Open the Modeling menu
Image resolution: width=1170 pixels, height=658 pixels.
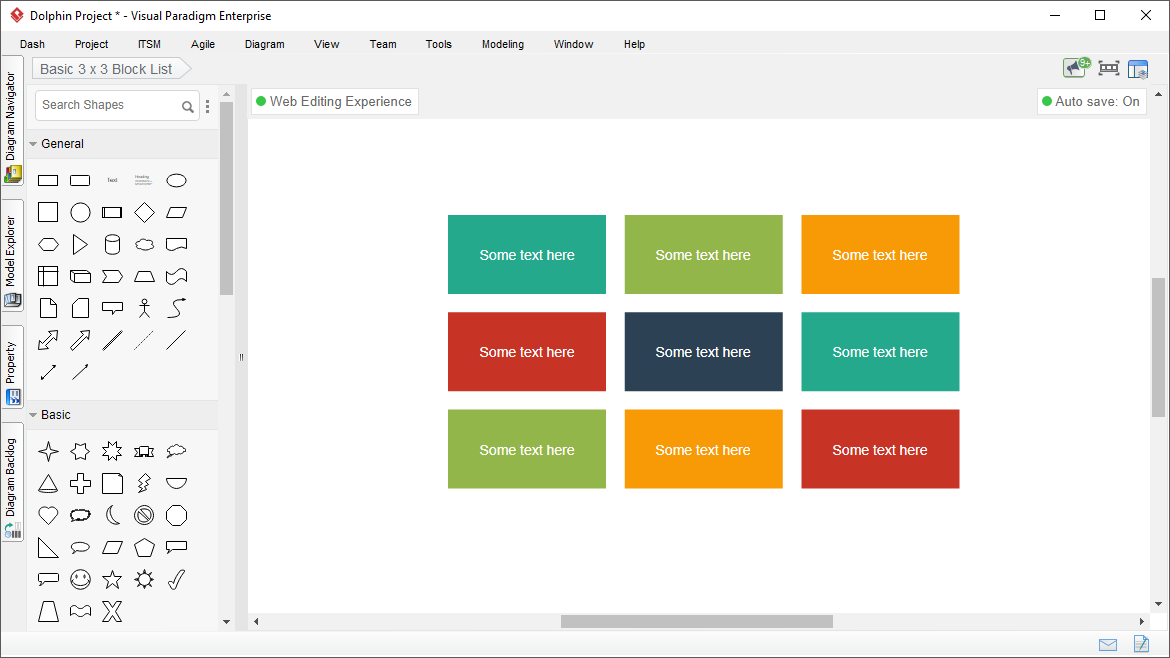(502, 44)
